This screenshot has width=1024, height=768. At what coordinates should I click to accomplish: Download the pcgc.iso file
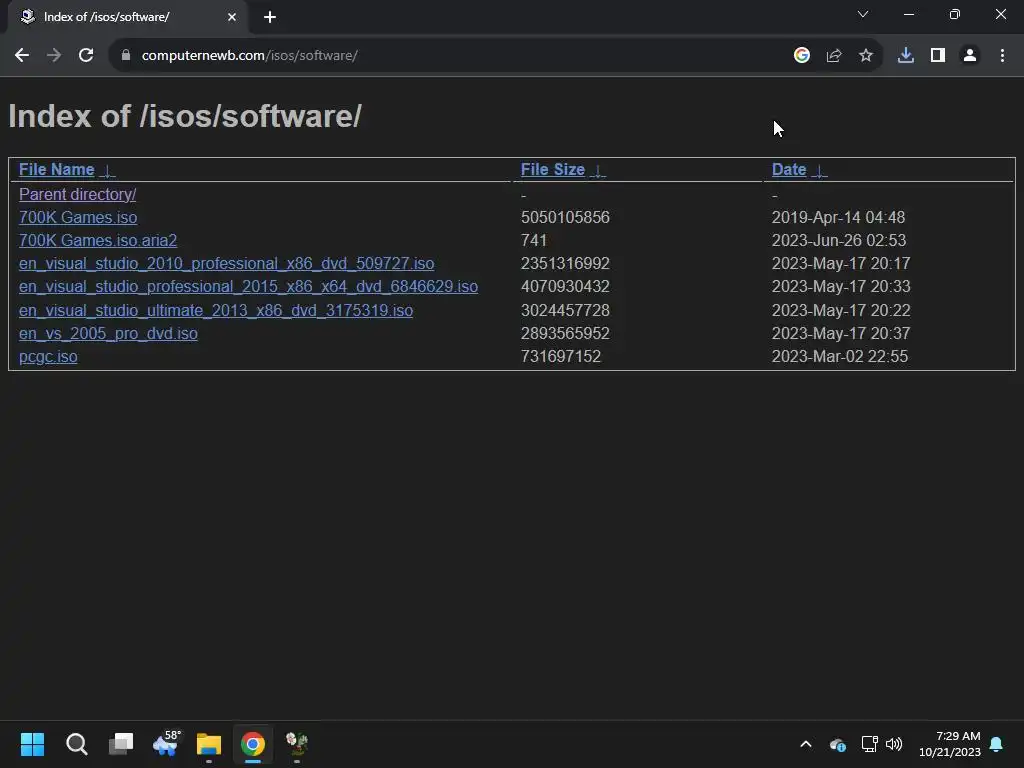click(x=48, y=357)
